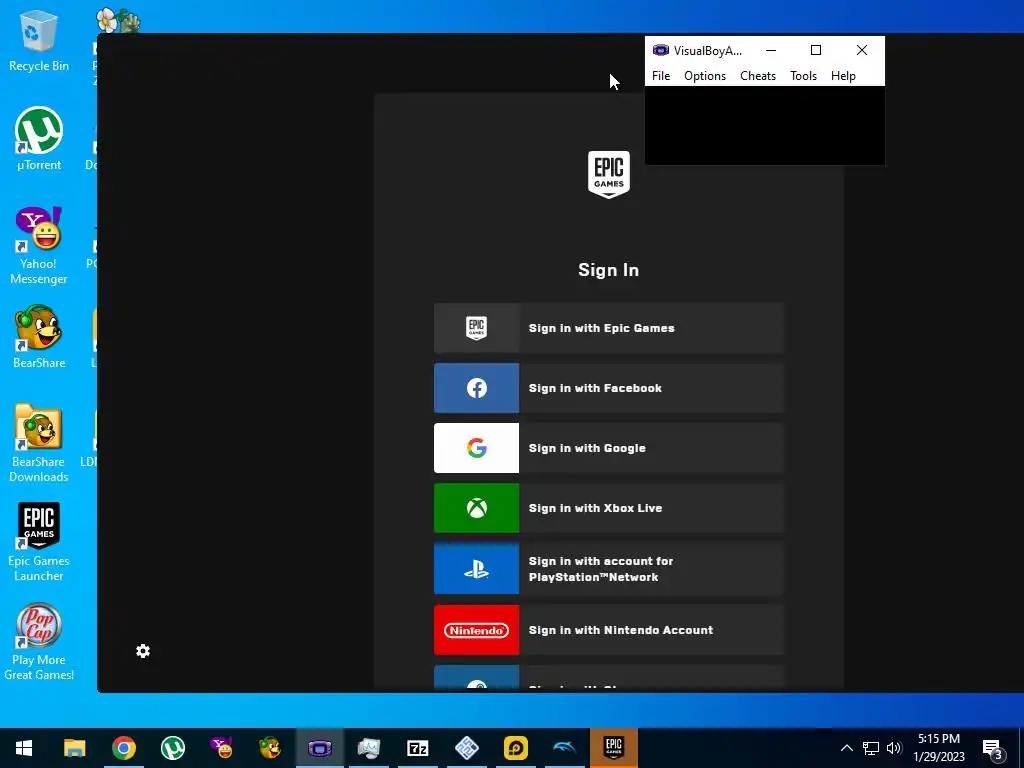Open VisualBoyAdvance Cheats menu
Image resolution: width=1024 pixels, height=768 pixels.
tap(758, 76)
